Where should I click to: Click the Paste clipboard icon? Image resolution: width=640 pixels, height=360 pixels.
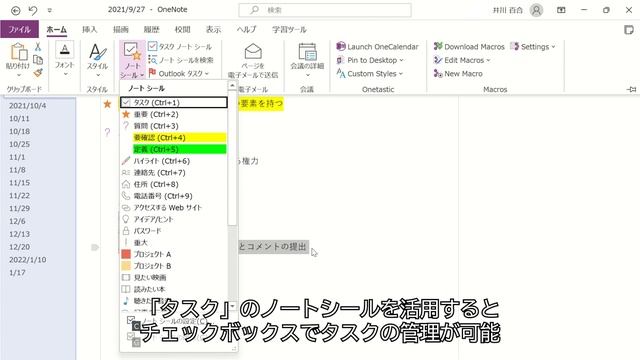coord(18,52)
